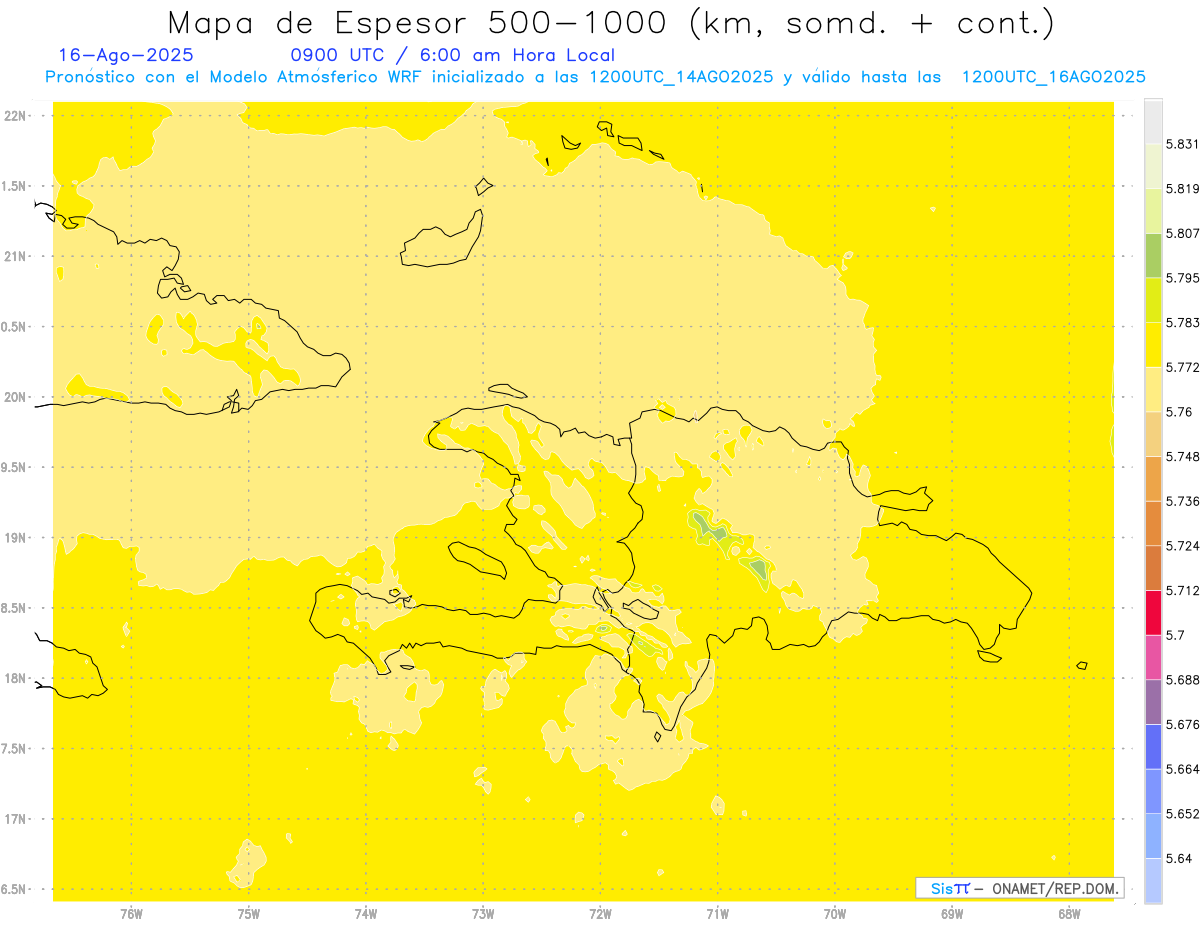Click the 74W longitude label
This screenshot has height=927, width=1200.
(366, 913)
